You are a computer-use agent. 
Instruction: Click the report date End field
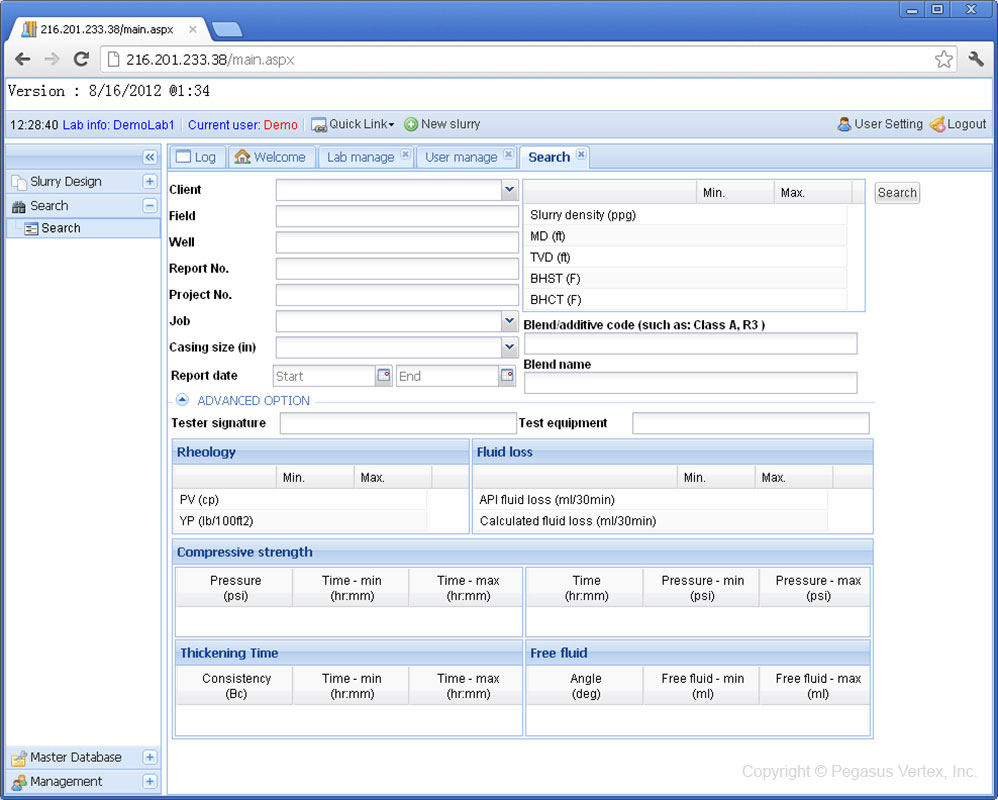point(447,376)
